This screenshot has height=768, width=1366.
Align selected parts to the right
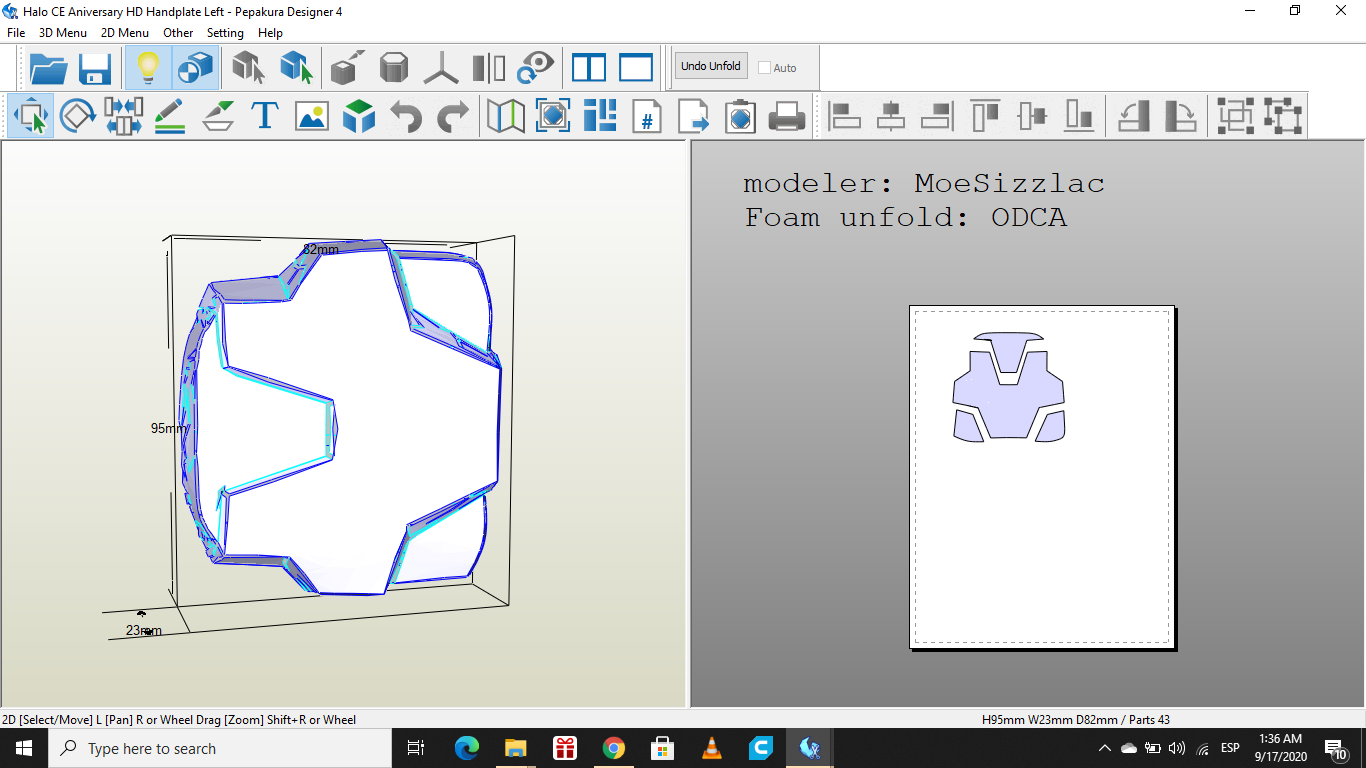[937, 116]
